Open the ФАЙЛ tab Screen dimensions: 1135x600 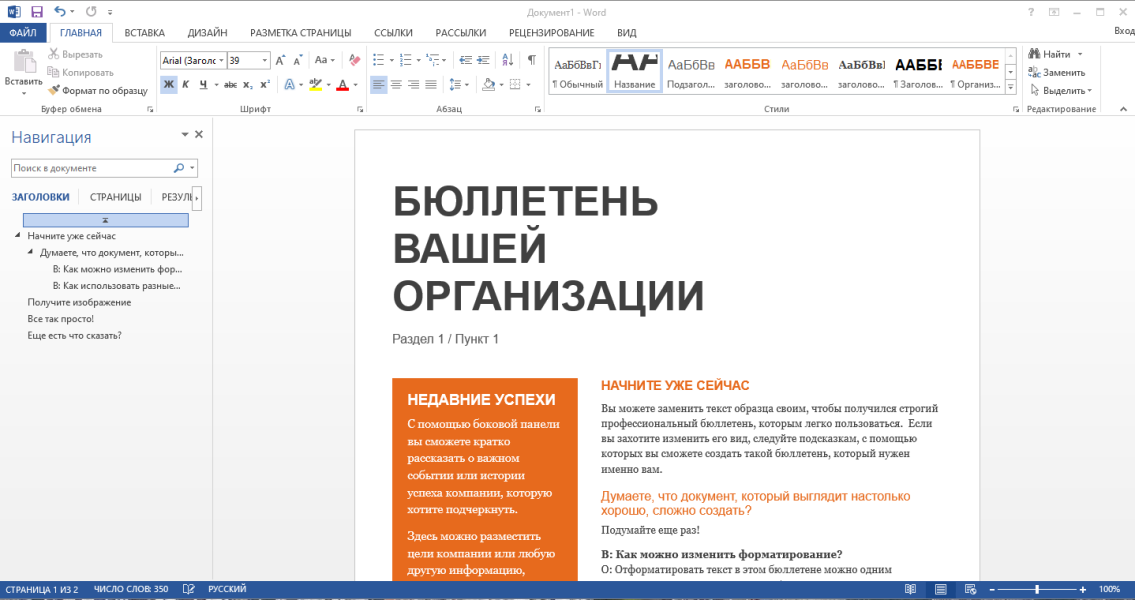(23, 33)
